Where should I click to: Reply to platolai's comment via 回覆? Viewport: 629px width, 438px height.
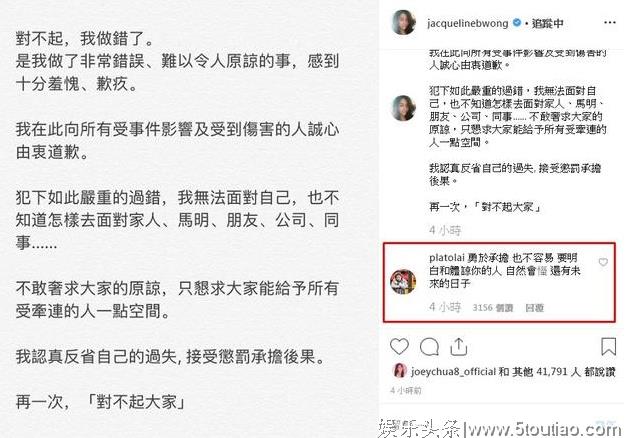pos(534,308)
